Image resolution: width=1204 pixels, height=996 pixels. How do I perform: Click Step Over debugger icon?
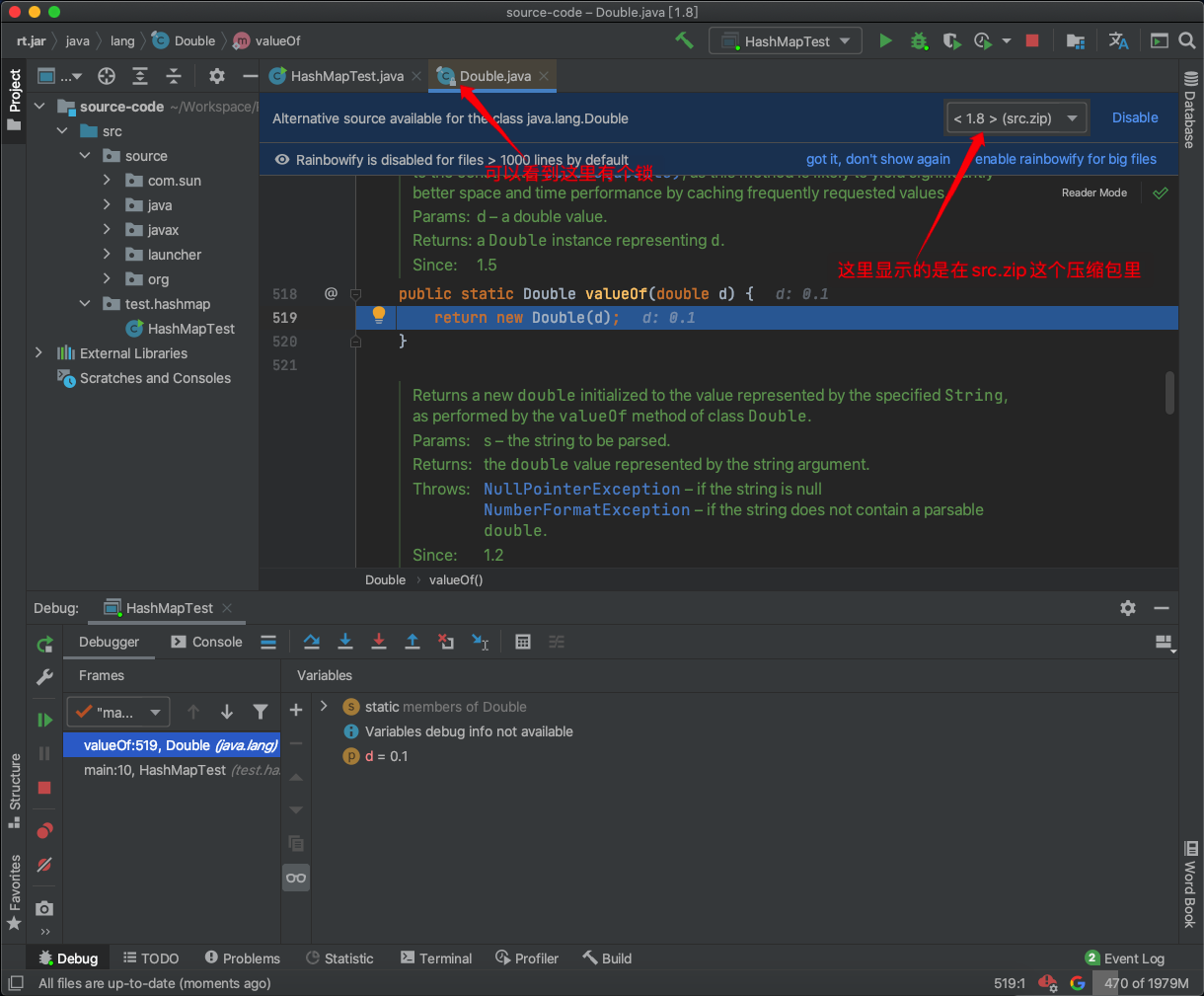click(x=312, y=642)
